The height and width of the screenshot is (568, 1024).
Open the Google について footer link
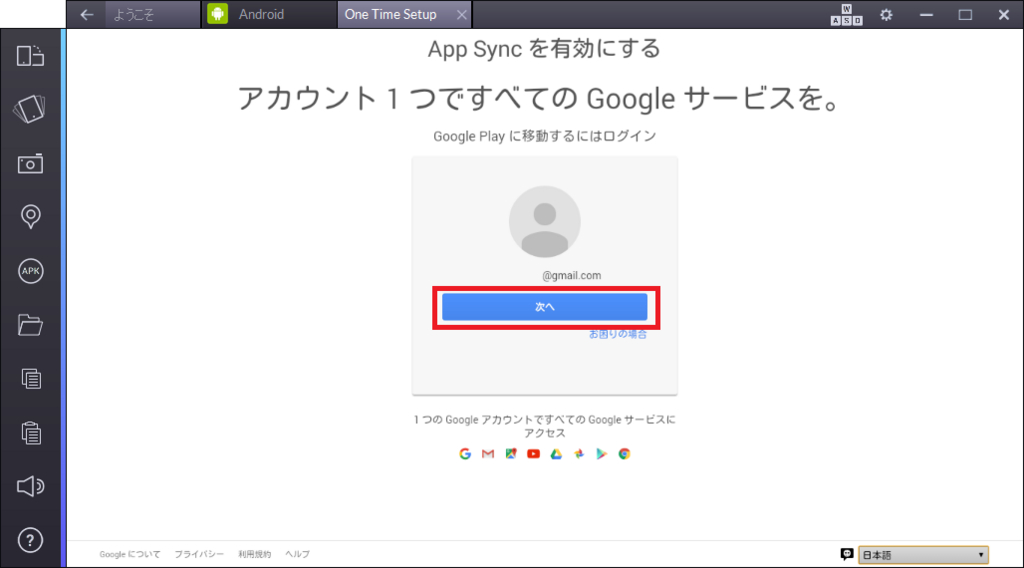[130, 554]
